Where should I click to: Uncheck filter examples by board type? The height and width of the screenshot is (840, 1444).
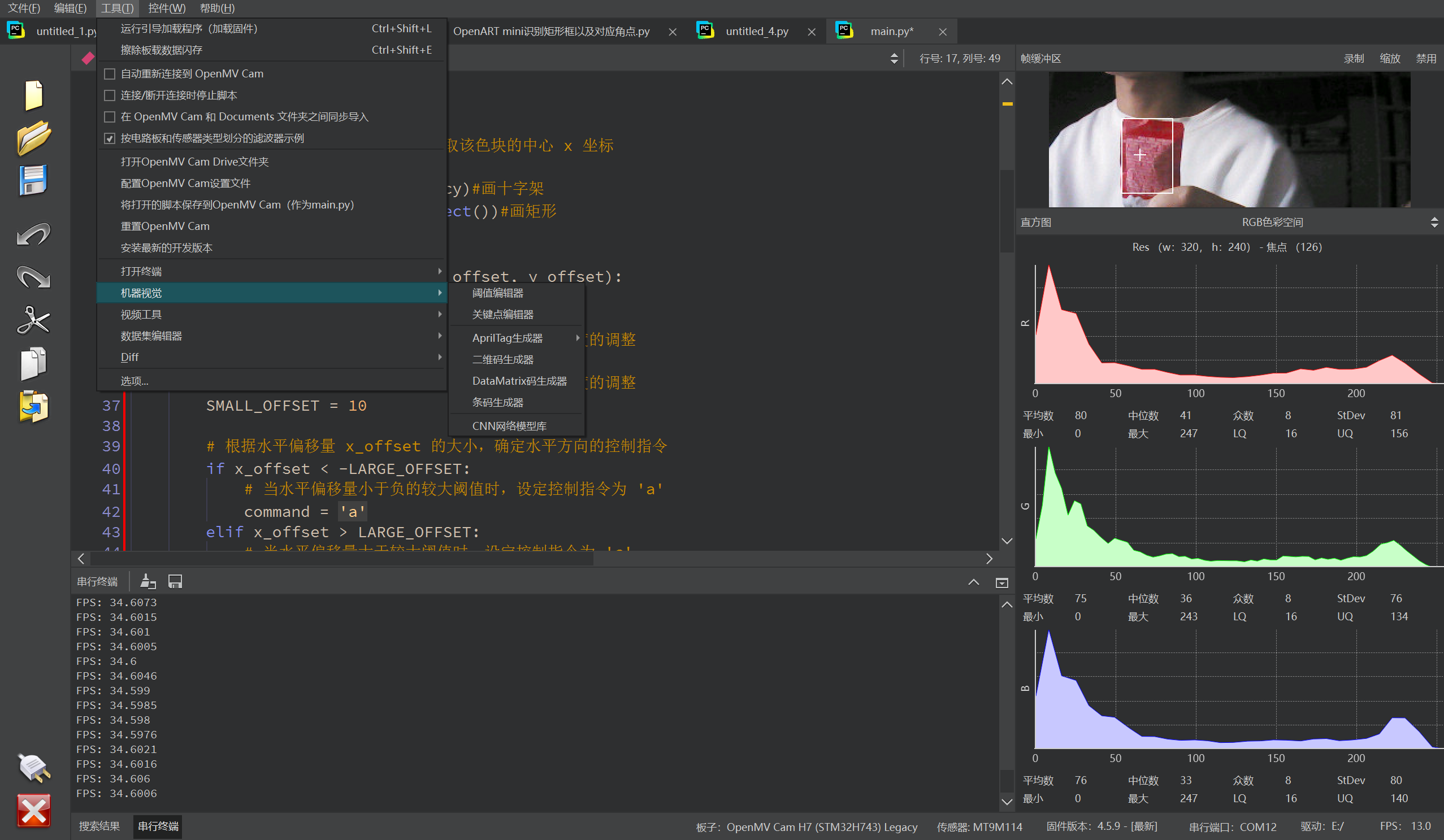click(x=110, y=138)
